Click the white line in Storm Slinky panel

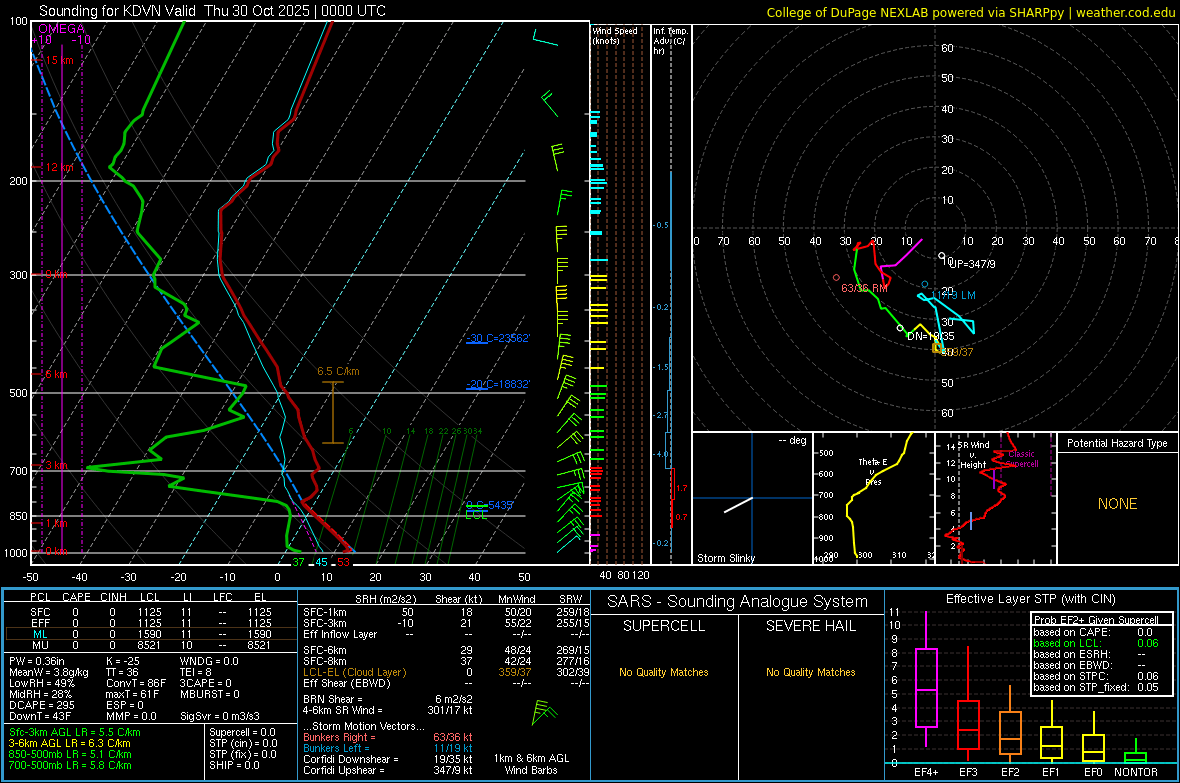(x=738, y=505)
